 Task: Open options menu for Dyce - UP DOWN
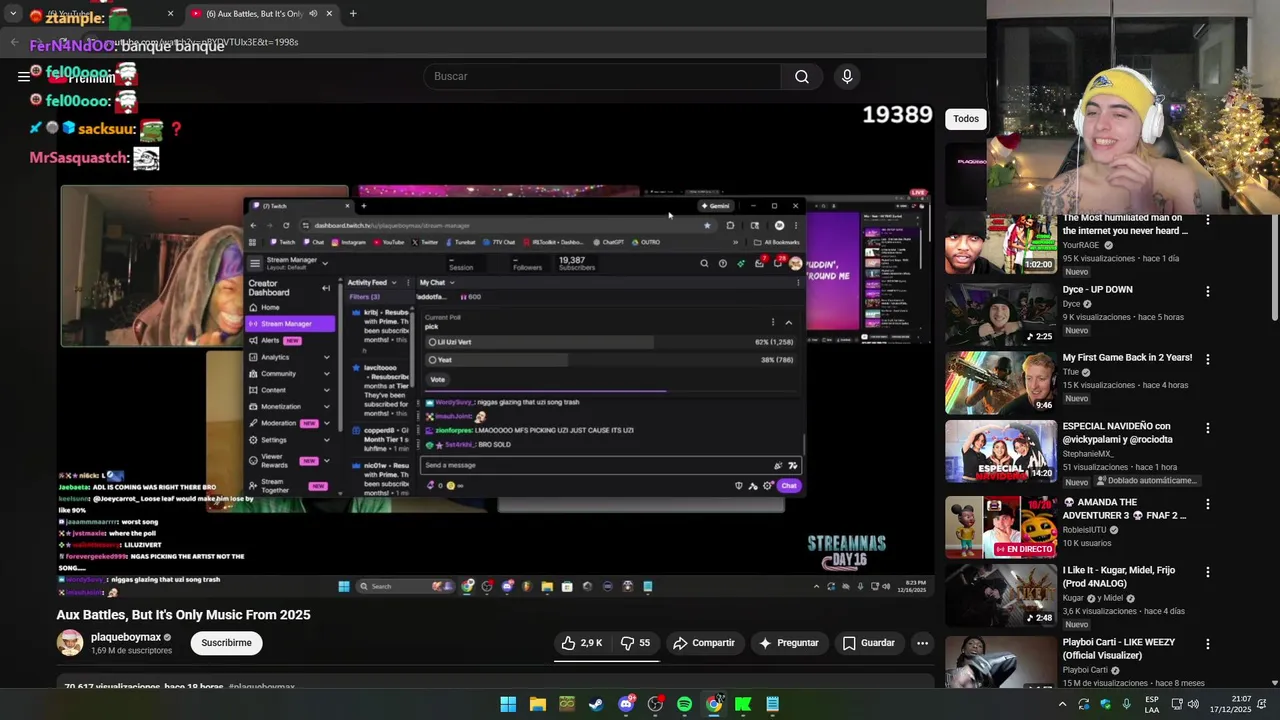coord(1207,291)
